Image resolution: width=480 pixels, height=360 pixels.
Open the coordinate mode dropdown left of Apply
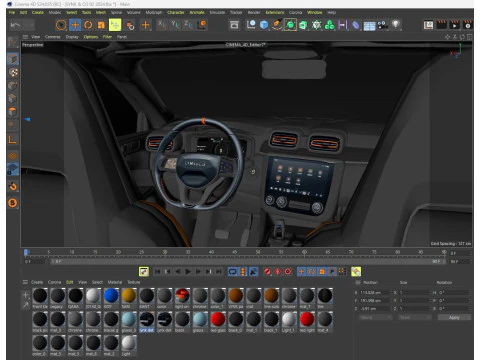pos(376,318)
